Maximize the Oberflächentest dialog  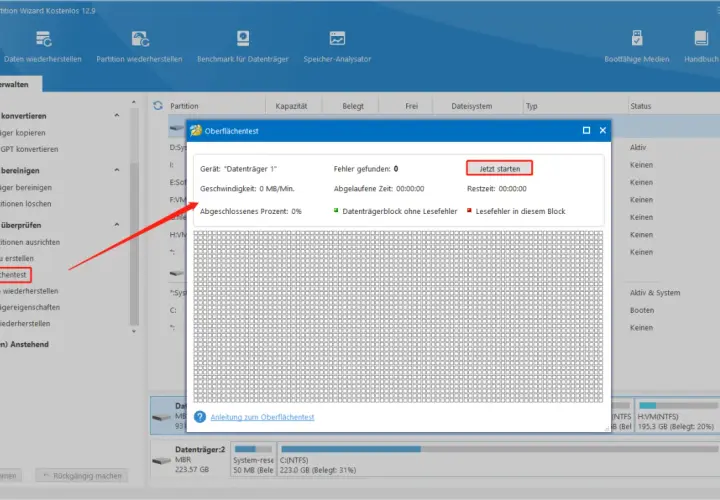coord(586,130)
